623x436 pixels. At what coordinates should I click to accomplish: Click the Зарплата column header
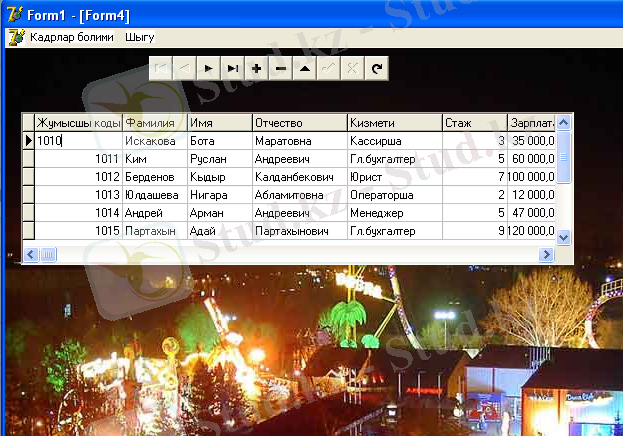(532, 123)
